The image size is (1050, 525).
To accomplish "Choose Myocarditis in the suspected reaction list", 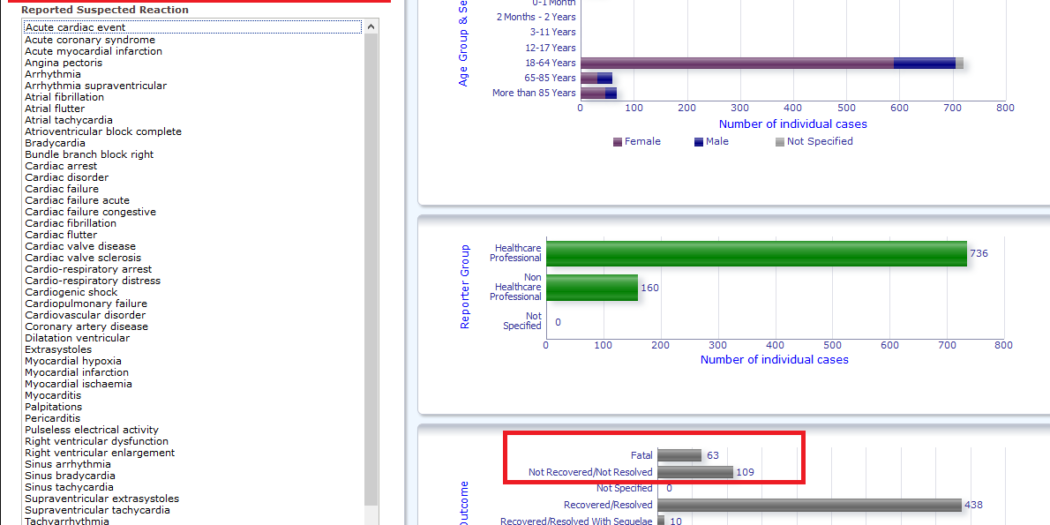I will tap(53, 395).
